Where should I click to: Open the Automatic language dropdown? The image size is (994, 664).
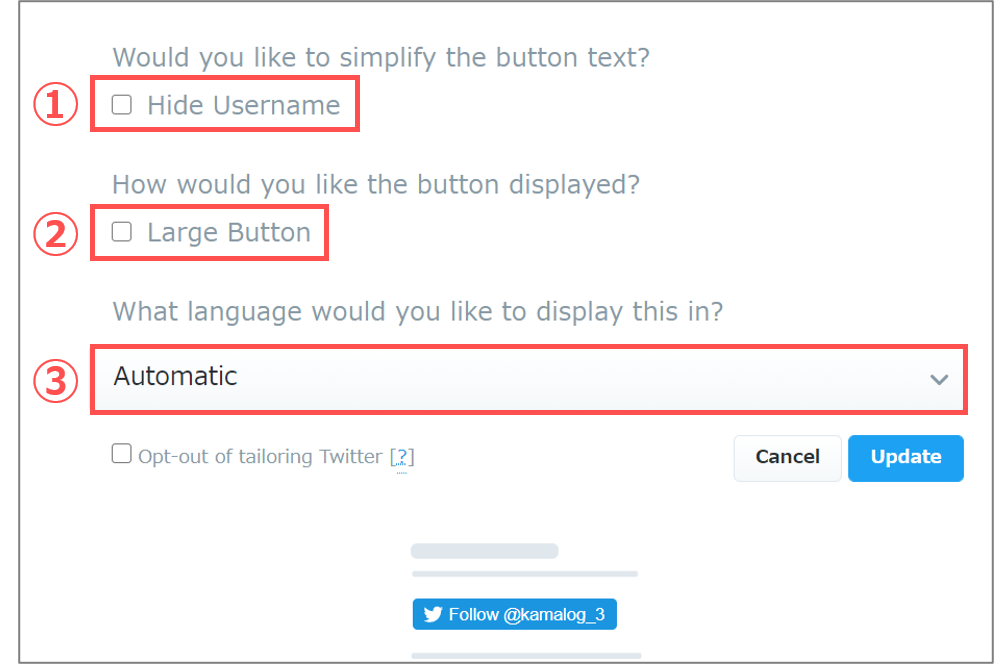click(529, 379)
